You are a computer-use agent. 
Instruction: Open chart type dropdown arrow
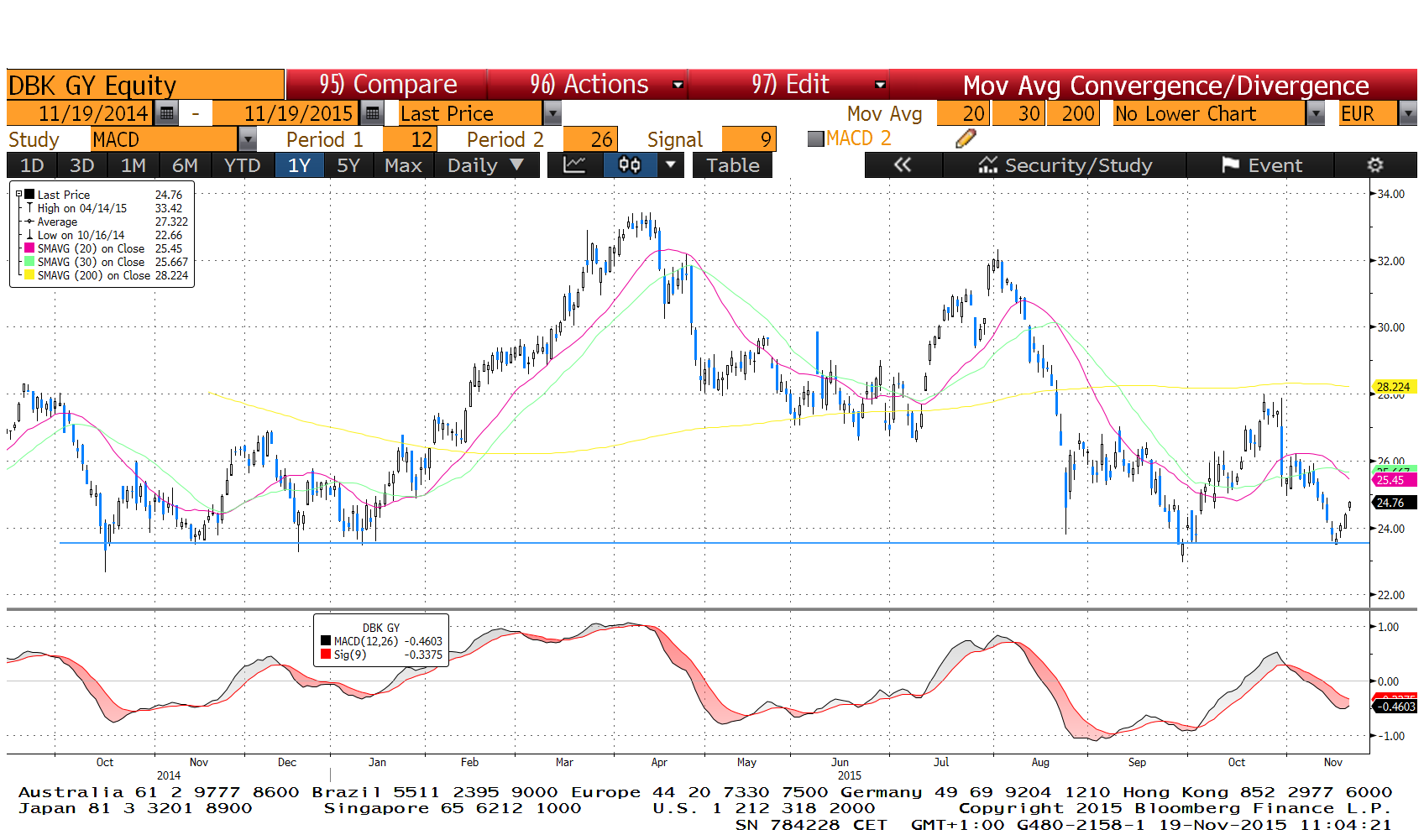tap(670, 165)
